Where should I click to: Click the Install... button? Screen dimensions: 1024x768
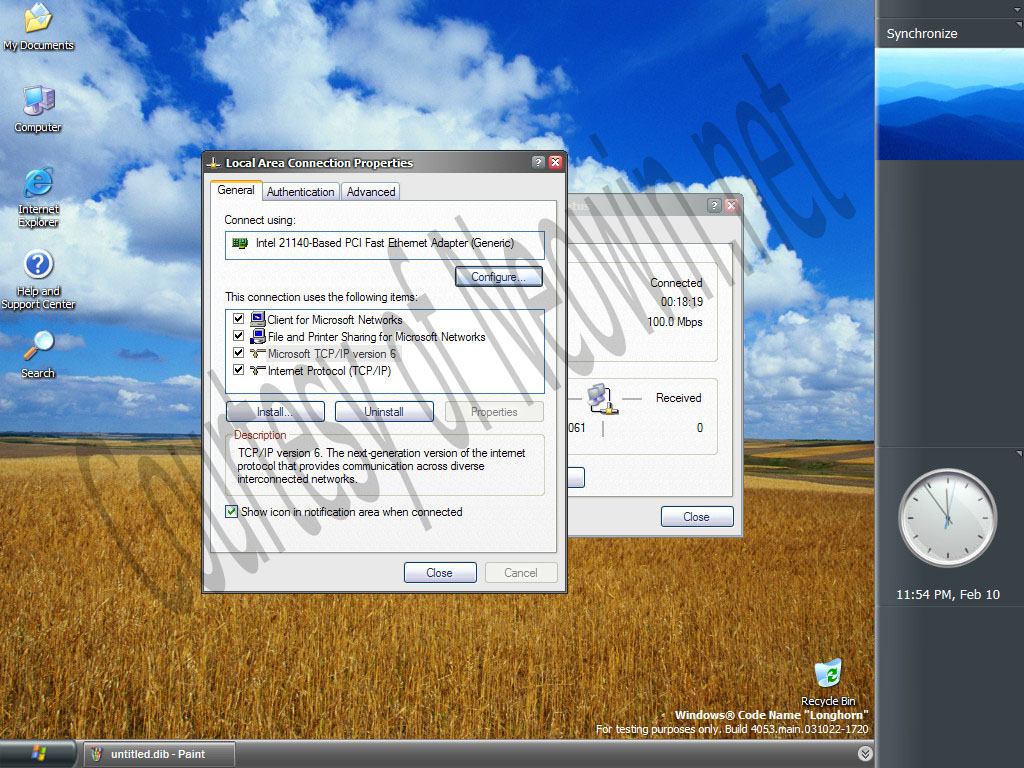coord(275,411)
